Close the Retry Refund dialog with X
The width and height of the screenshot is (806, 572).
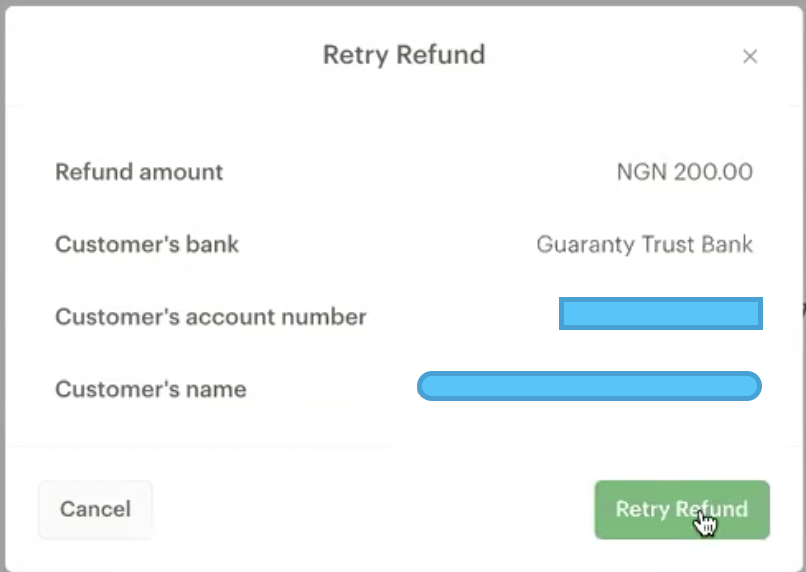750,57
